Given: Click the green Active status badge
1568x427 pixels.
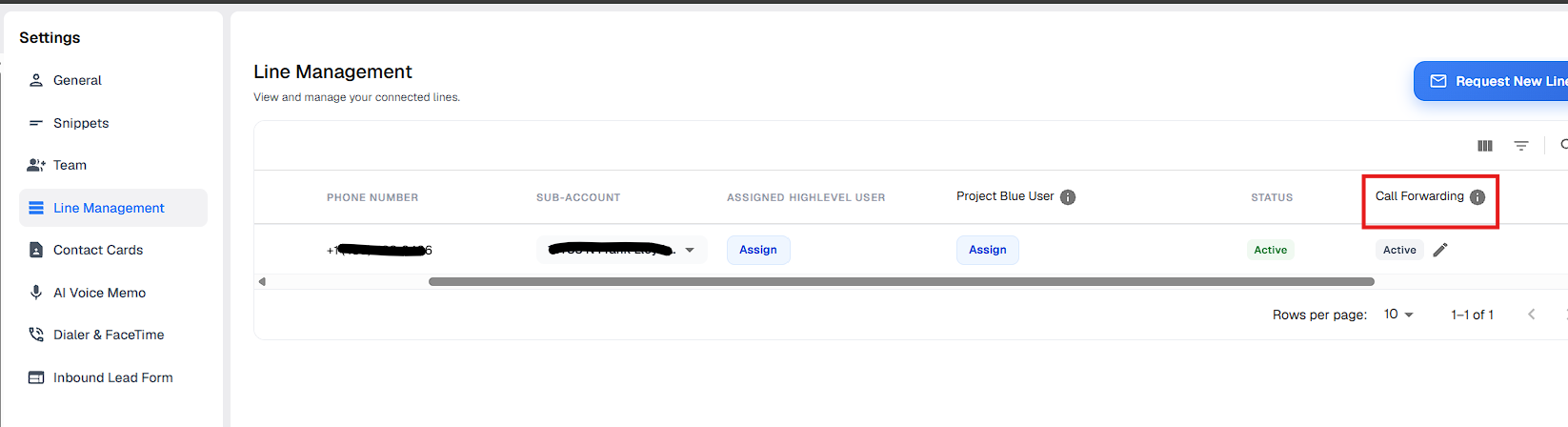Looking at the screenshot, I should click(1271, 250).
